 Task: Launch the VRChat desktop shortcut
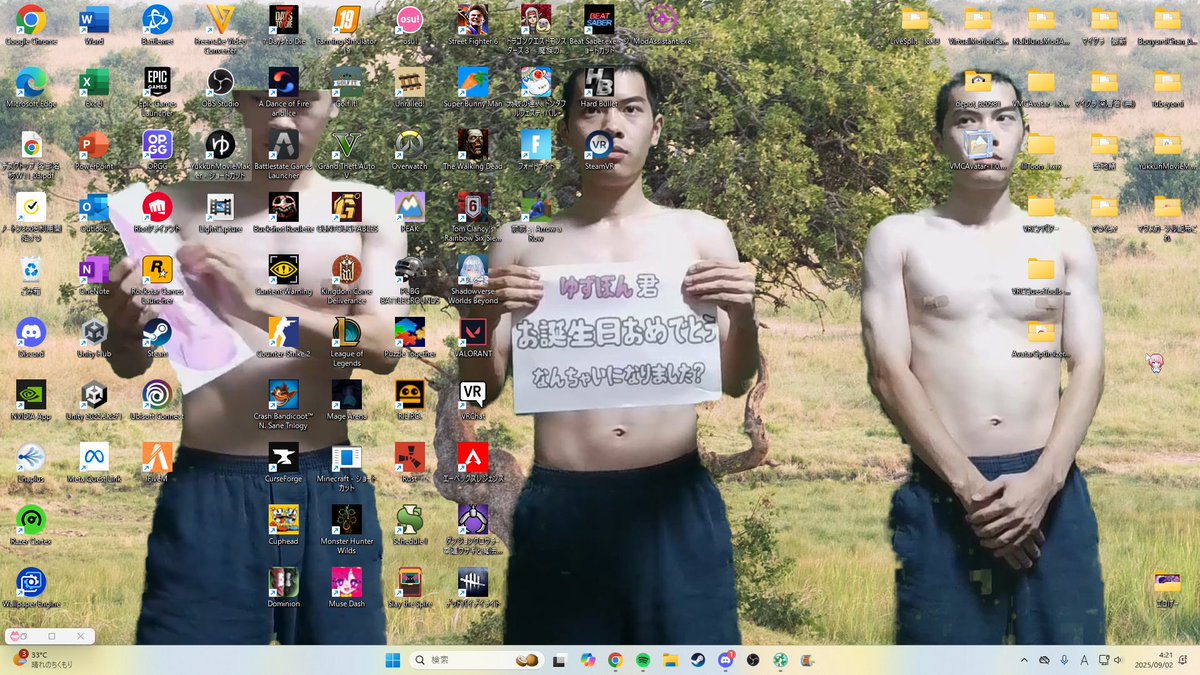coord(473,400)
